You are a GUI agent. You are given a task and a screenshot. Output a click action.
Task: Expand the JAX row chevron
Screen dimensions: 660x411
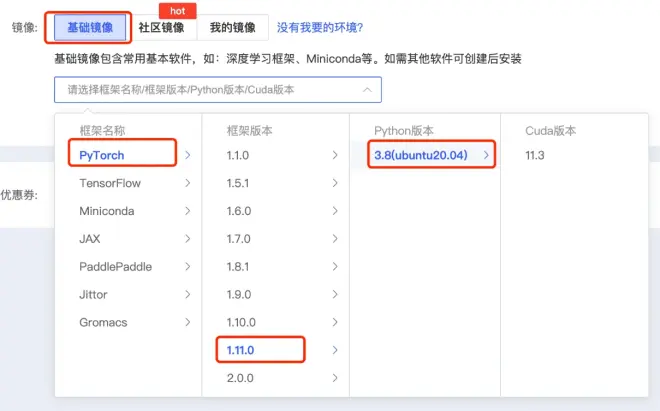point(188,239)
